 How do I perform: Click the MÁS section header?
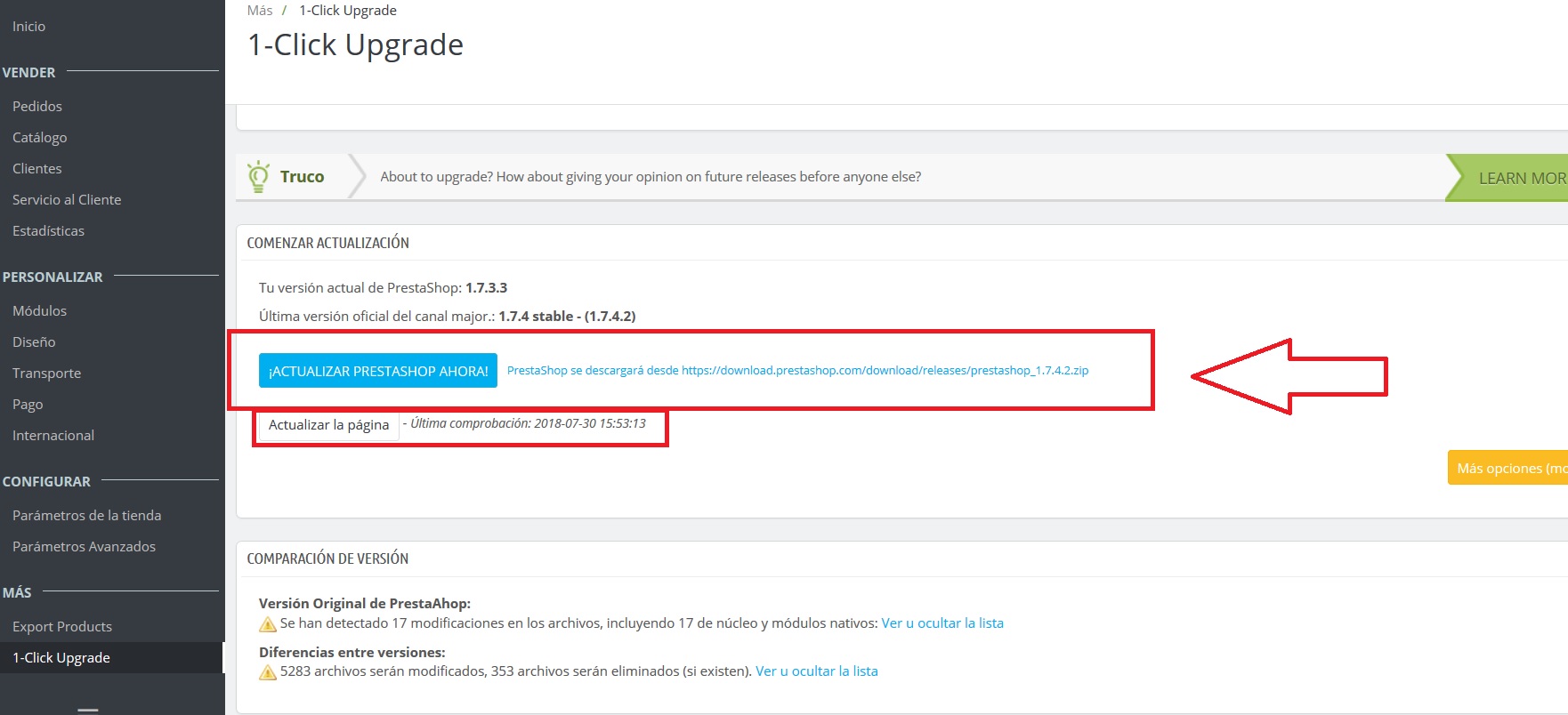click(17, 592)
